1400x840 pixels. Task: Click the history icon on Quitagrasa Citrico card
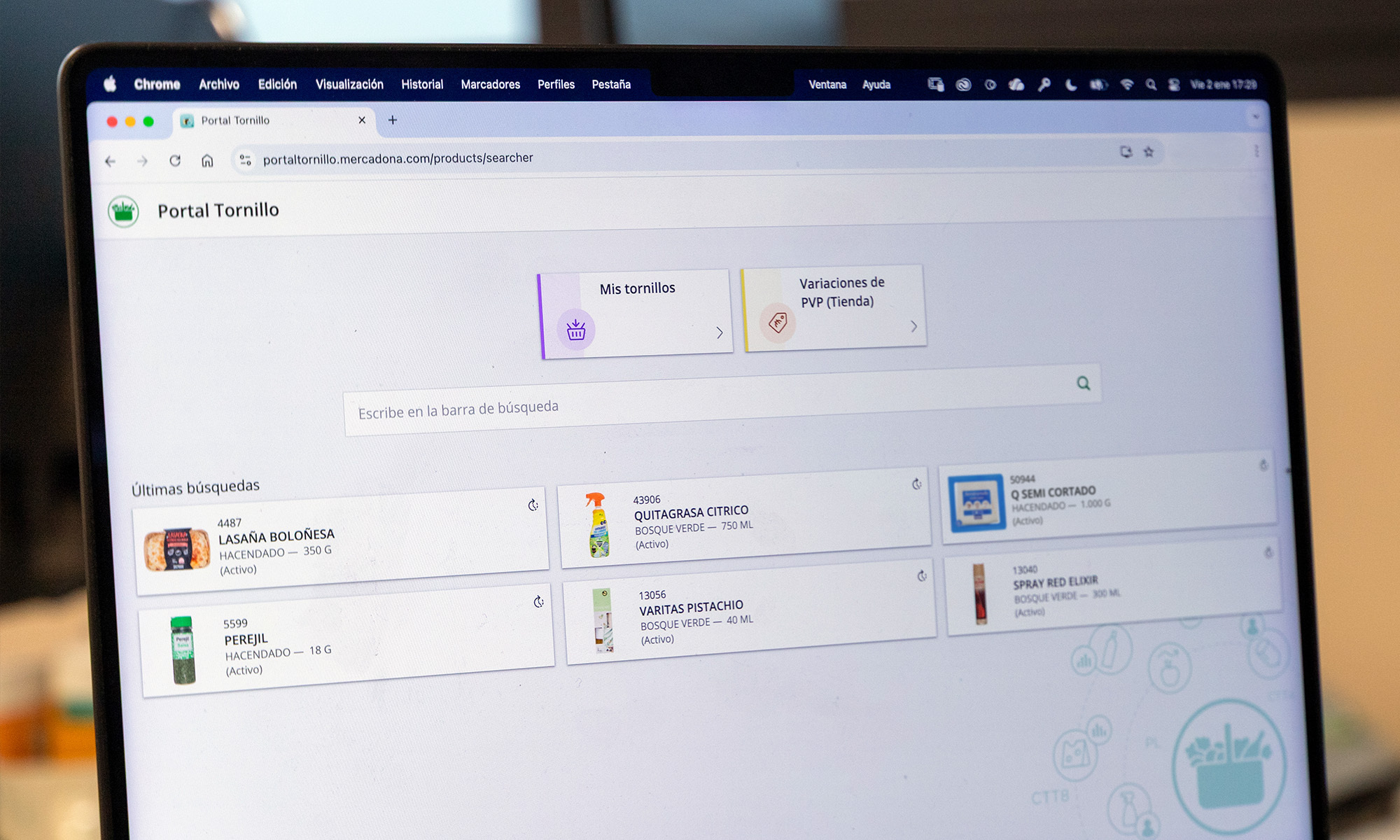point(916,484)
